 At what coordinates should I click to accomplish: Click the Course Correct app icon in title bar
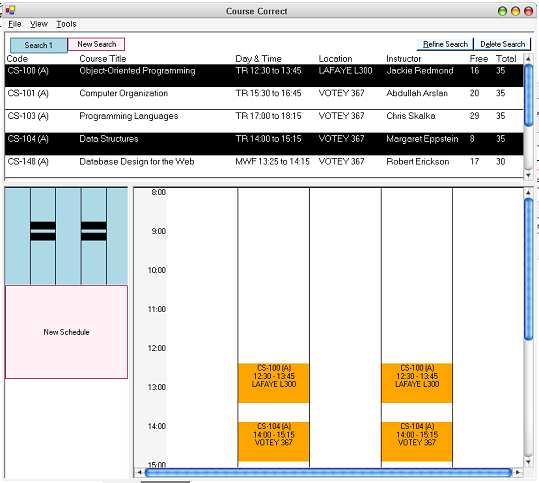(10, 11)
